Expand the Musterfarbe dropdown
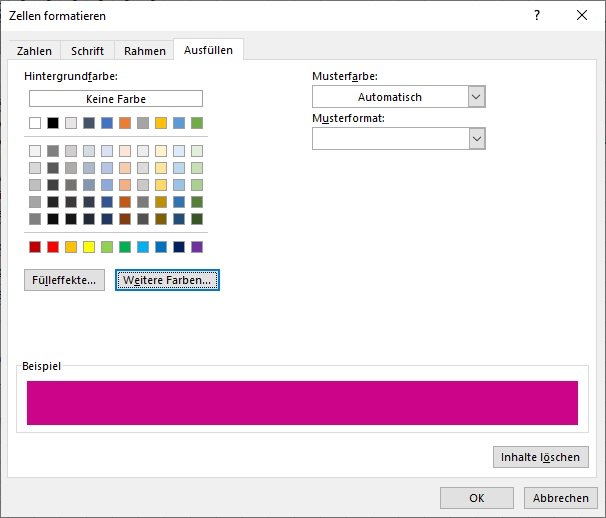This screenshot has width=606, height=518. (476, 97)
